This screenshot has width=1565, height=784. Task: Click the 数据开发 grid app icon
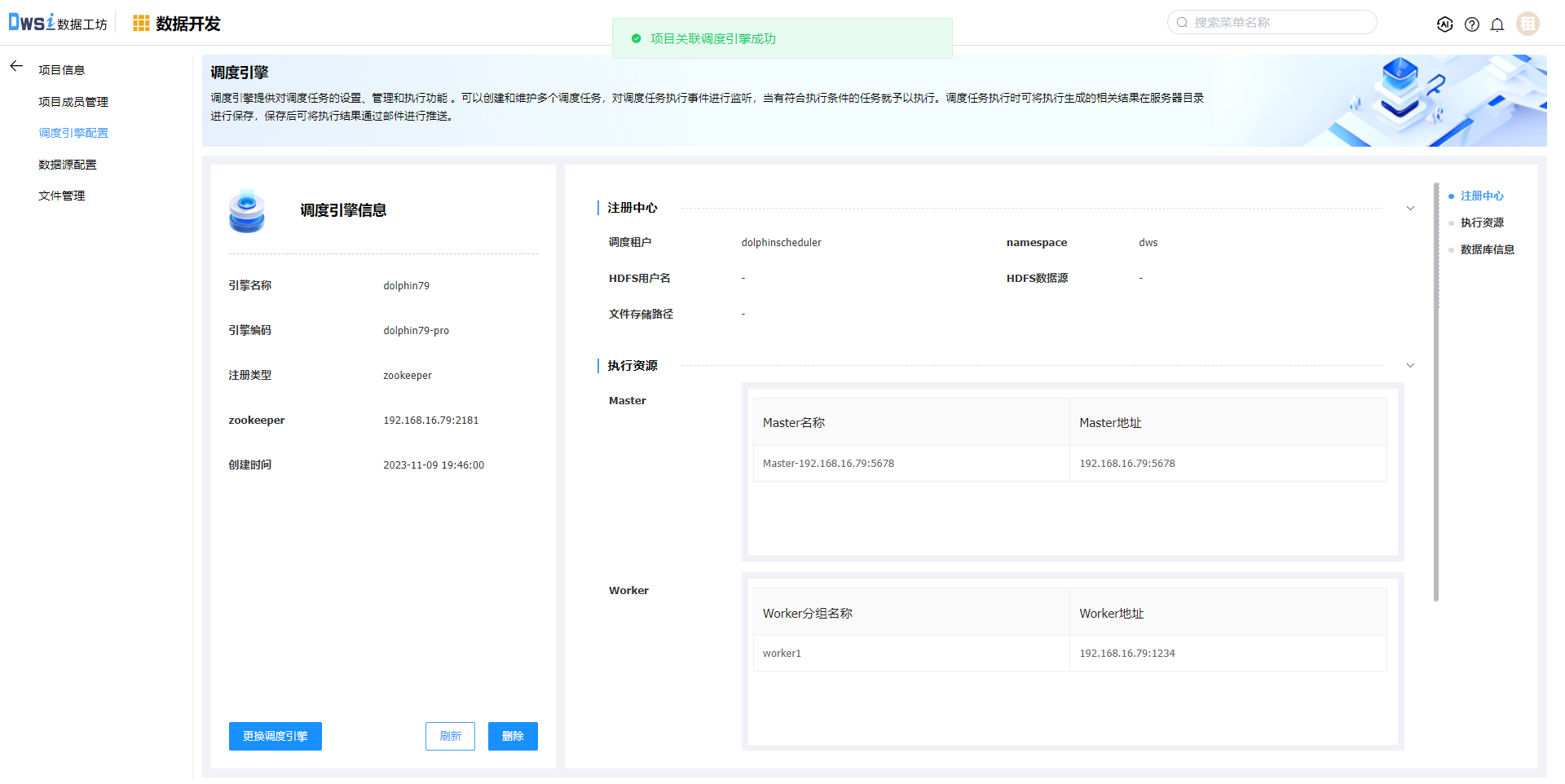[141, 24]
